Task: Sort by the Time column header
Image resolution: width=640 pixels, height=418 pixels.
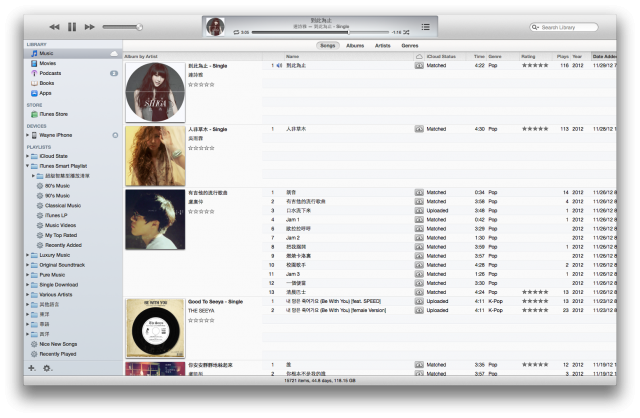Action: tap(479, 56)
